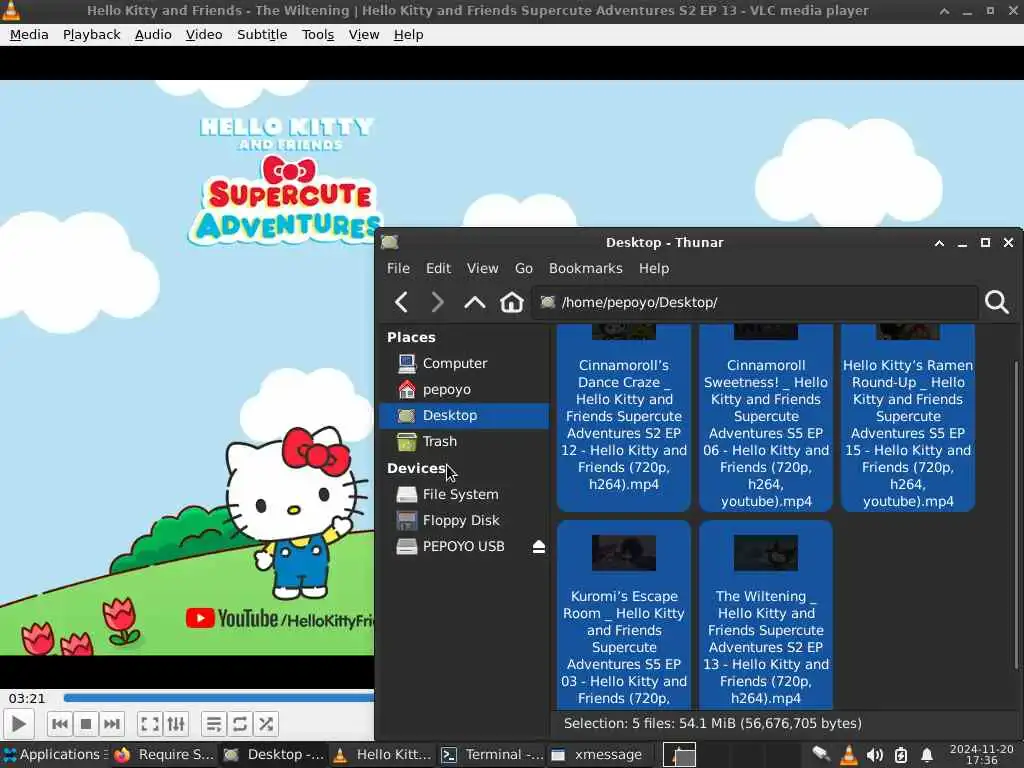Open VLC Media menu
The width and height of the screenshot is (1024, 768).
click(x=29, y=35)
